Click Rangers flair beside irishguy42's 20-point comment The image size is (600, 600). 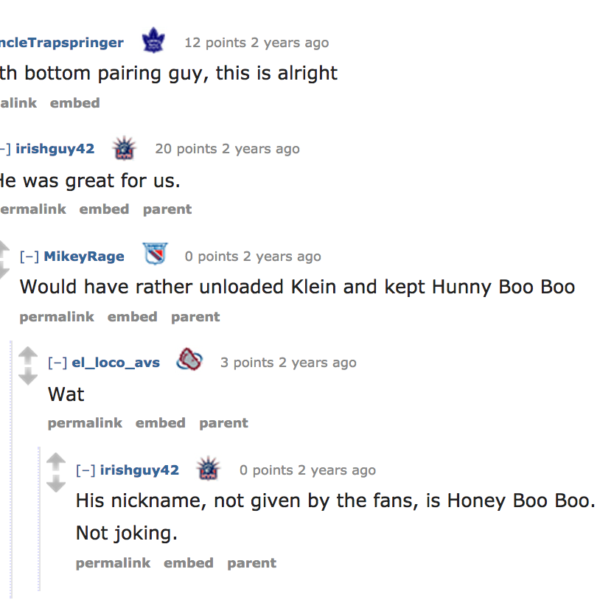tap(125, 149)
